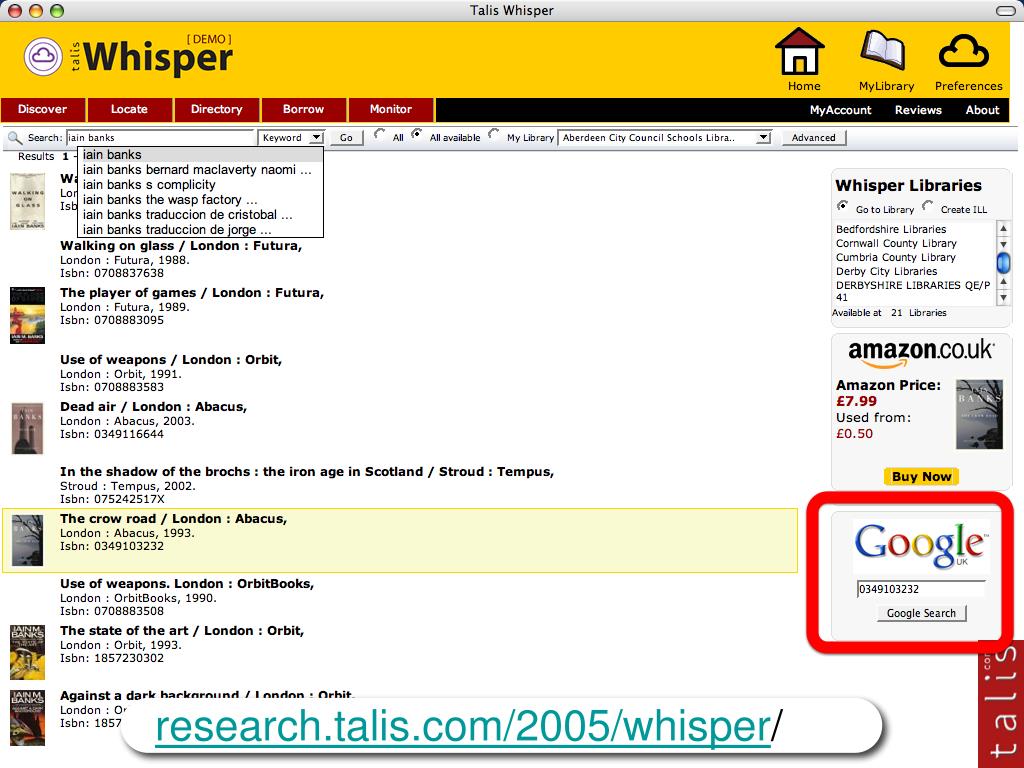Pick suggestion 'iain banks the wasp factory'

click(200, 200)
